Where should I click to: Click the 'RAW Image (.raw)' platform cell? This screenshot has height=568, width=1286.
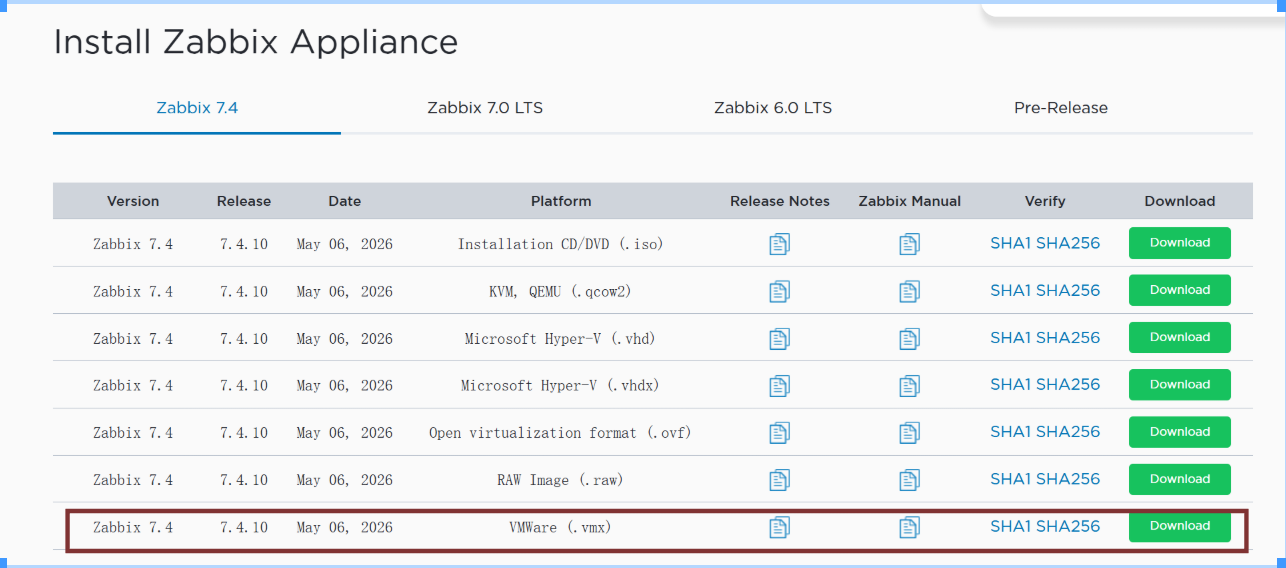pos(560,480)
